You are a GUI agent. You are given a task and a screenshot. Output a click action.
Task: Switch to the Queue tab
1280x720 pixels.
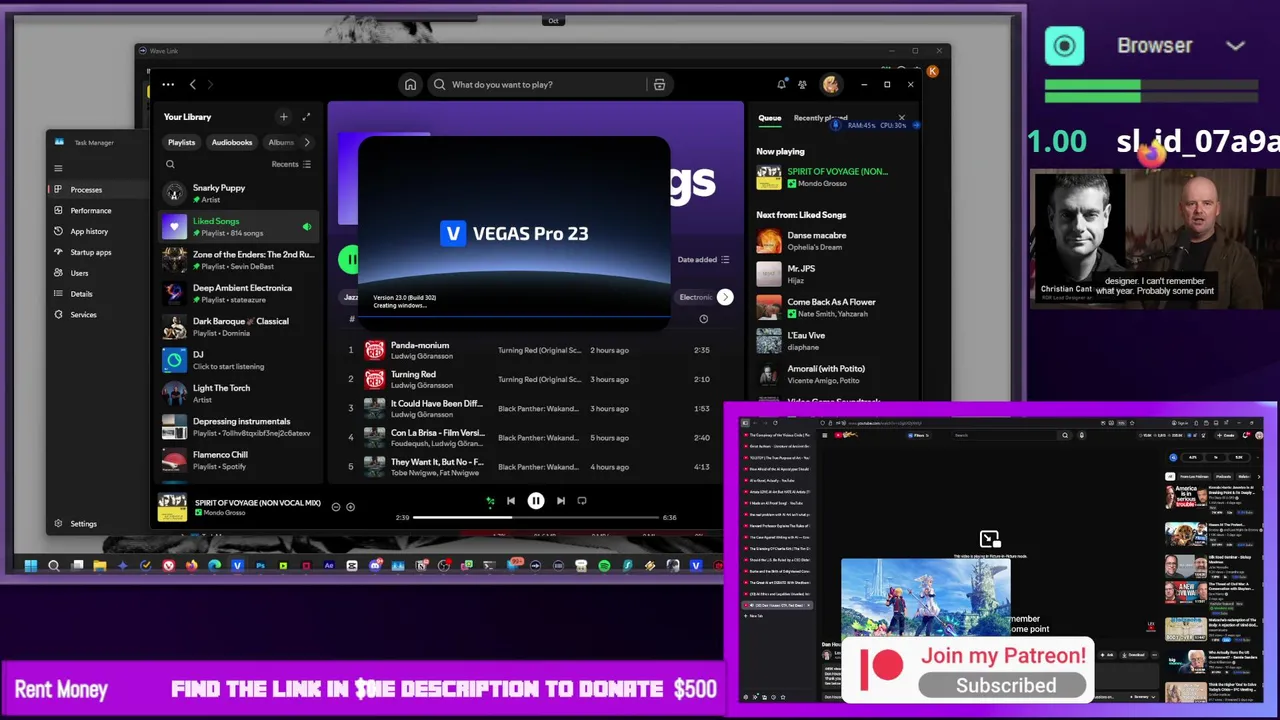tap(769, 118)
